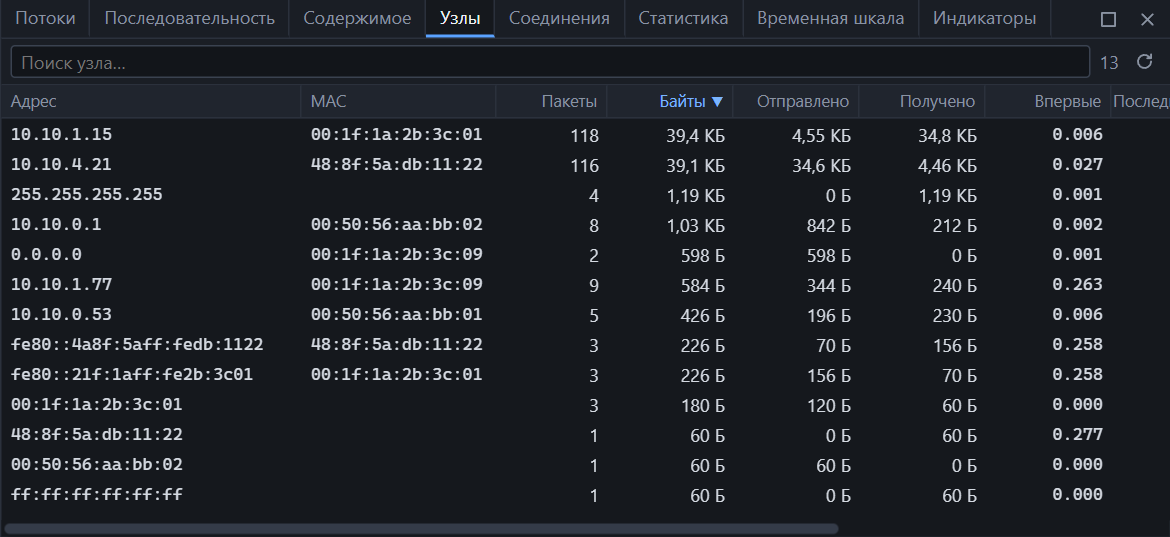
Task: Click the 39,4 КБ bytes value
Action: tap(695, 136)
